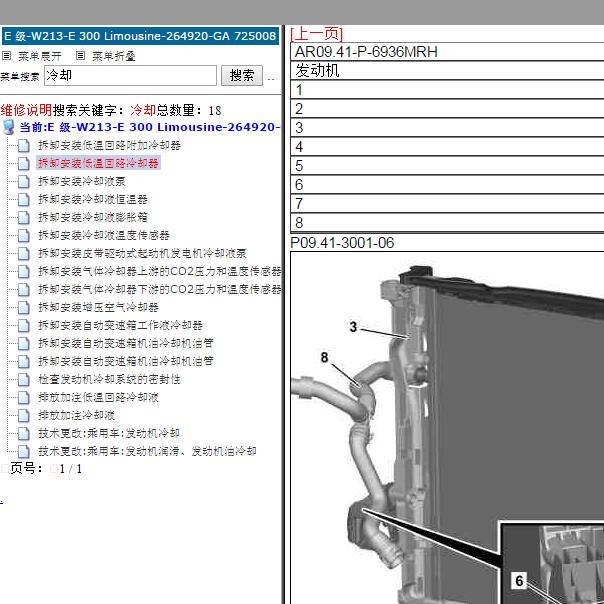
Task: Open 拆卸安装增压空气冷却器 entry
Action: (x=98, y=307)
